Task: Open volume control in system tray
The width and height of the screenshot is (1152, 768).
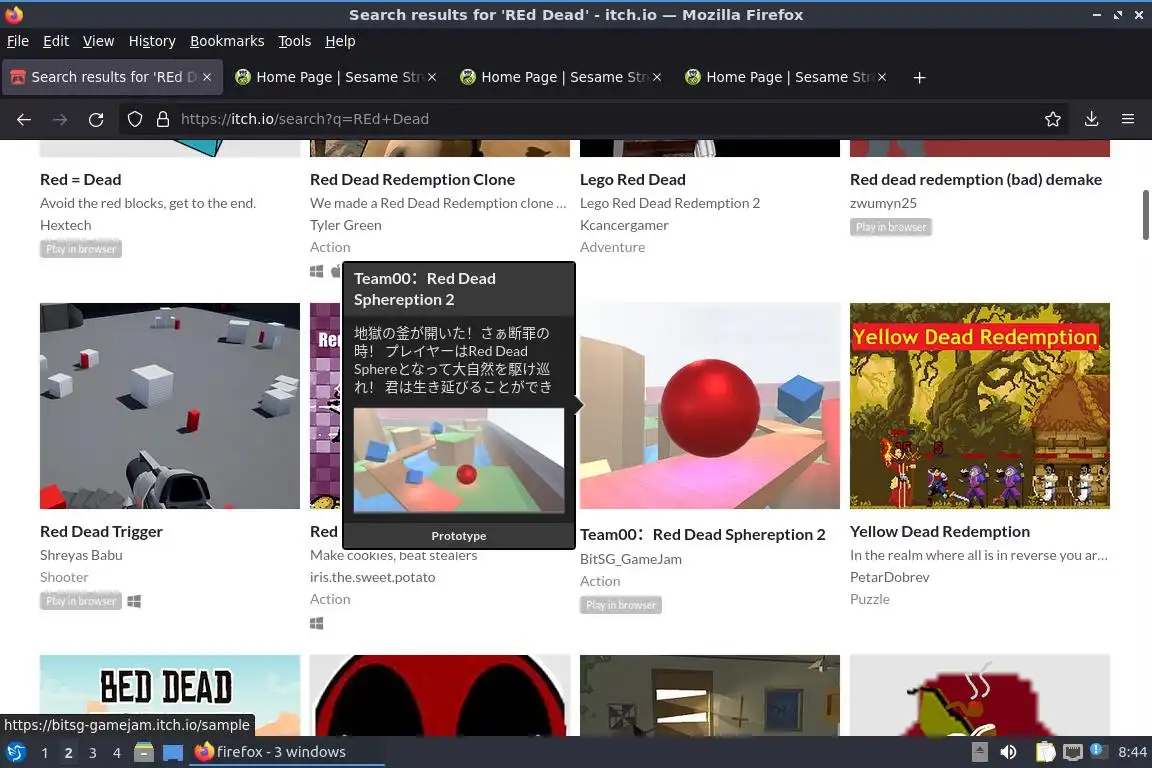Action: click(1008, 752)
